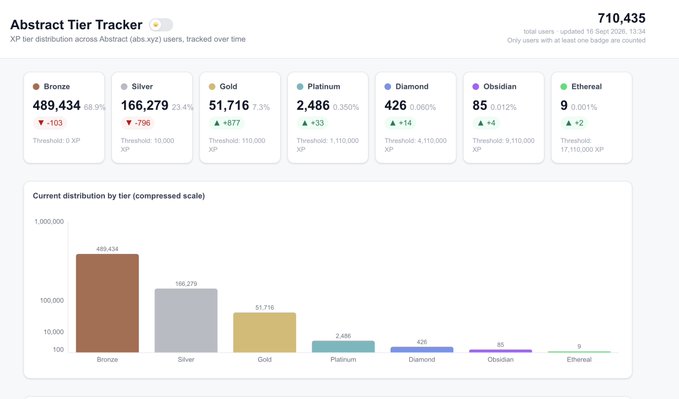Click the Gold threshold 110,000 XP text
The image size is (679, 399).
[x=237, y=145]
